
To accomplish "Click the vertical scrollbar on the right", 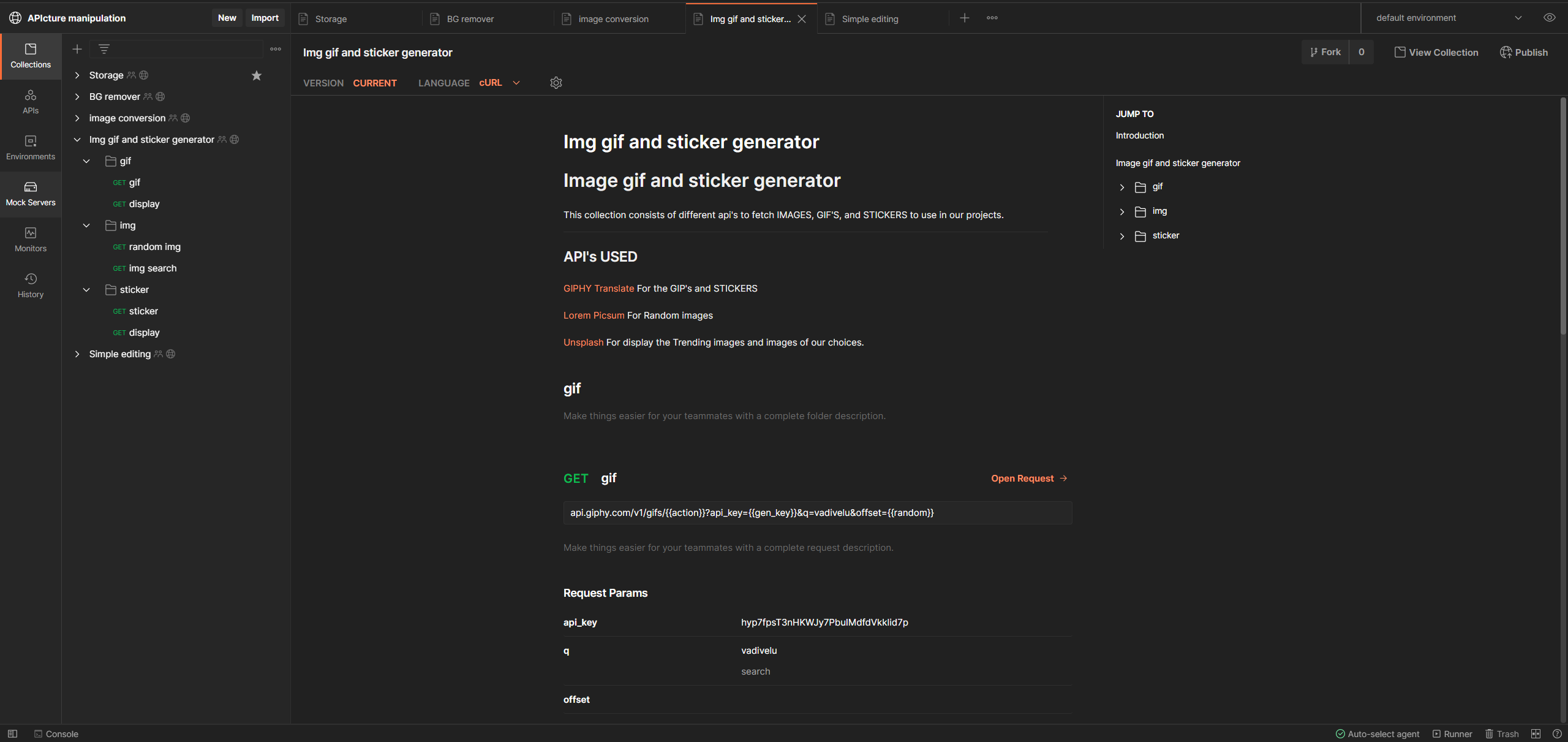I will [x=1562, y=214].
